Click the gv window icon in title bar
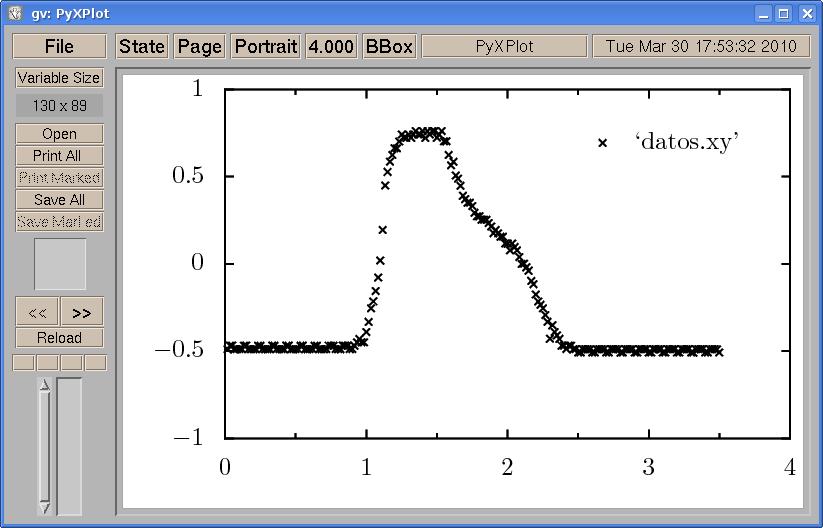 click(x=14, y=14)
